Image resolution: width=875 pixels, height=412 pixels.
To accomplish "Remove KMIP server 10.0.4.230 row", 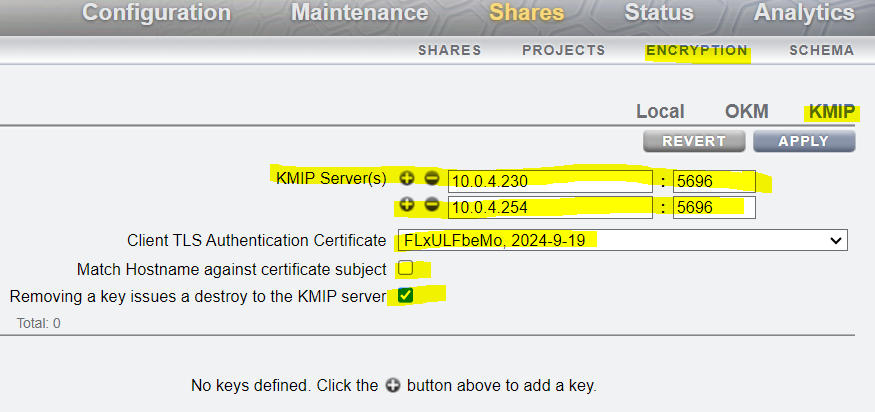I will 432,179.
